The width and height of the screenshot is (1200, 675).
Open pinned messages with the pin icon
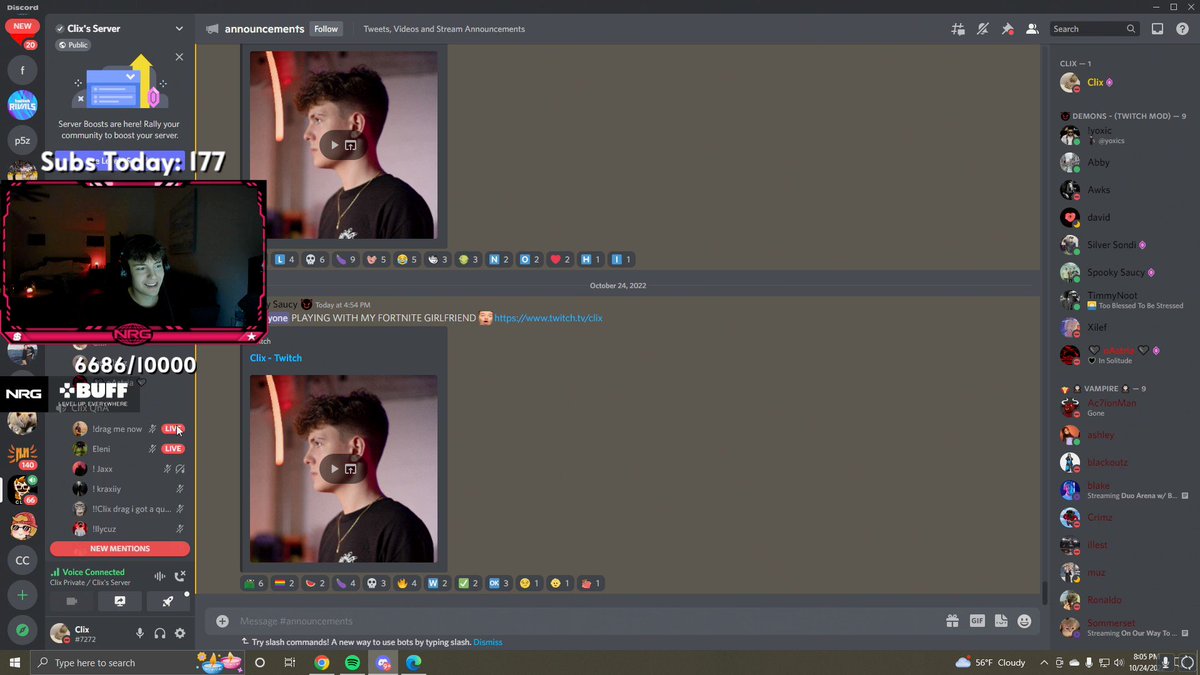tap(1007, 29)
